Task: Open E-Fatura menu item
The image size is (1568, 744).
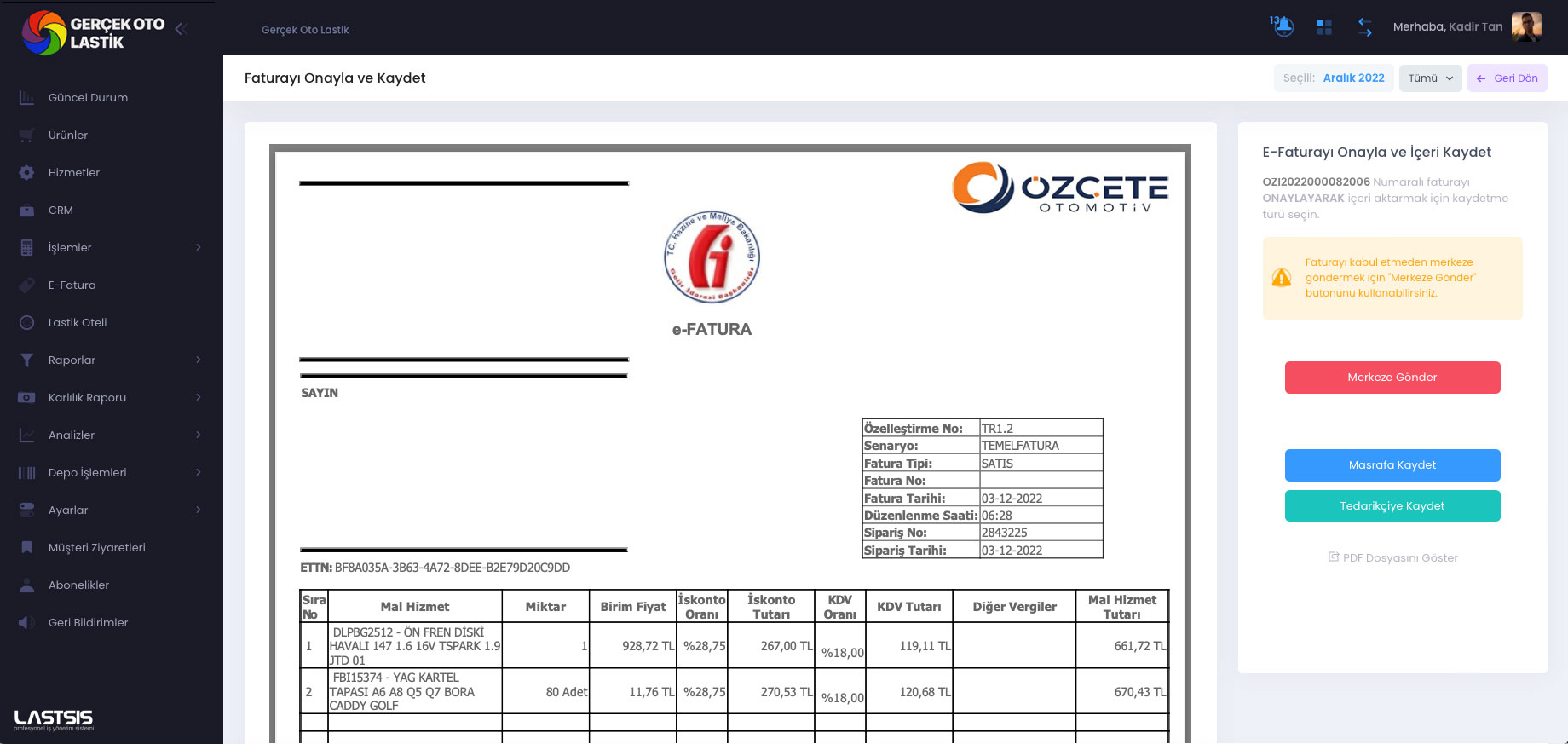Action: [72, 285]
